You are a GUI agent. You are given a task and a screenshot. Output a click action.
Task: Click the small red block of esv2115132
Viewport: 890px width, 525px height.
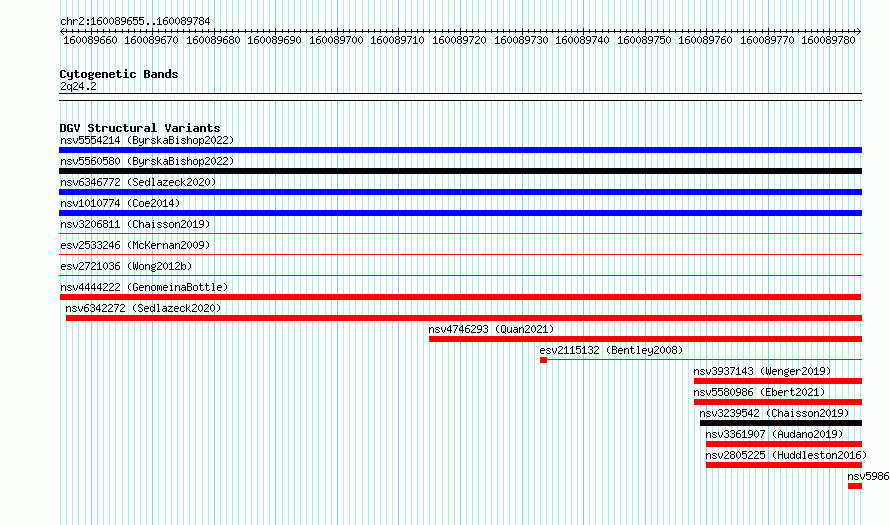point(543,360)
